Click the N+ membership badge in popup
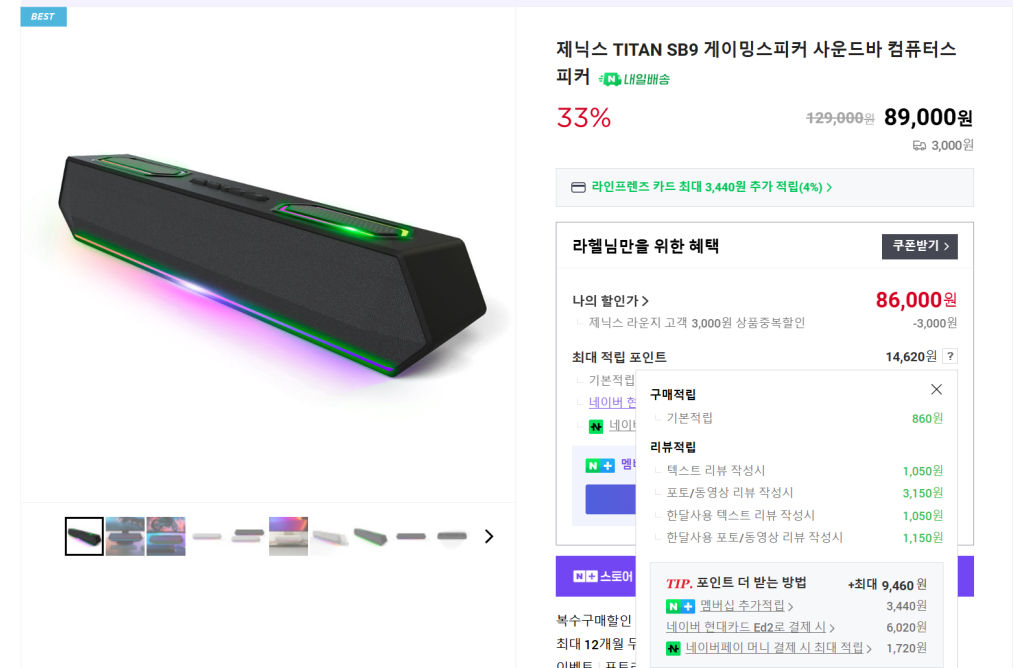Viewport: 1024px width, 668px height. click(x=680, y=606)
